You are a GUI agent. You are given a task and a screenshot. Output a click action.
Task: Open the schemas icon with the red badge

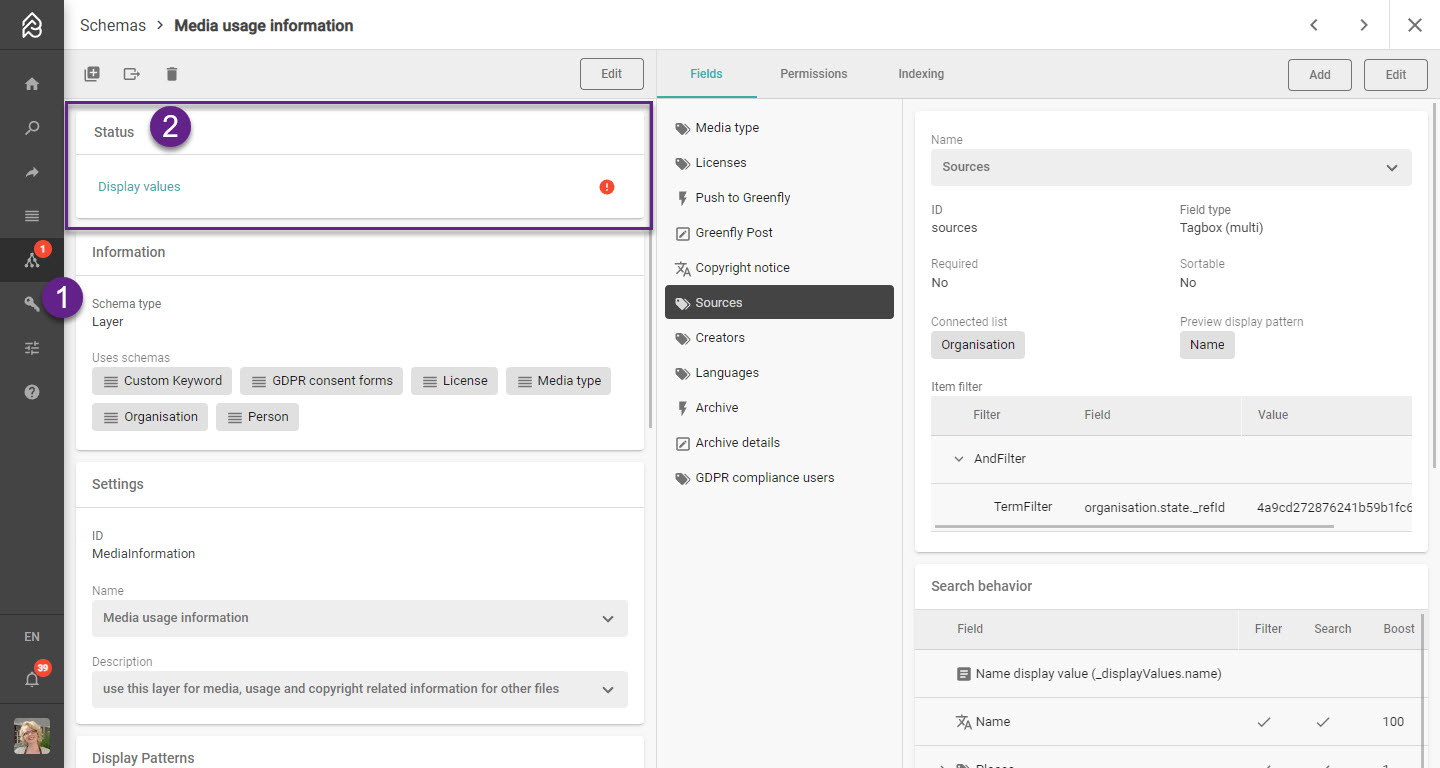32,260
